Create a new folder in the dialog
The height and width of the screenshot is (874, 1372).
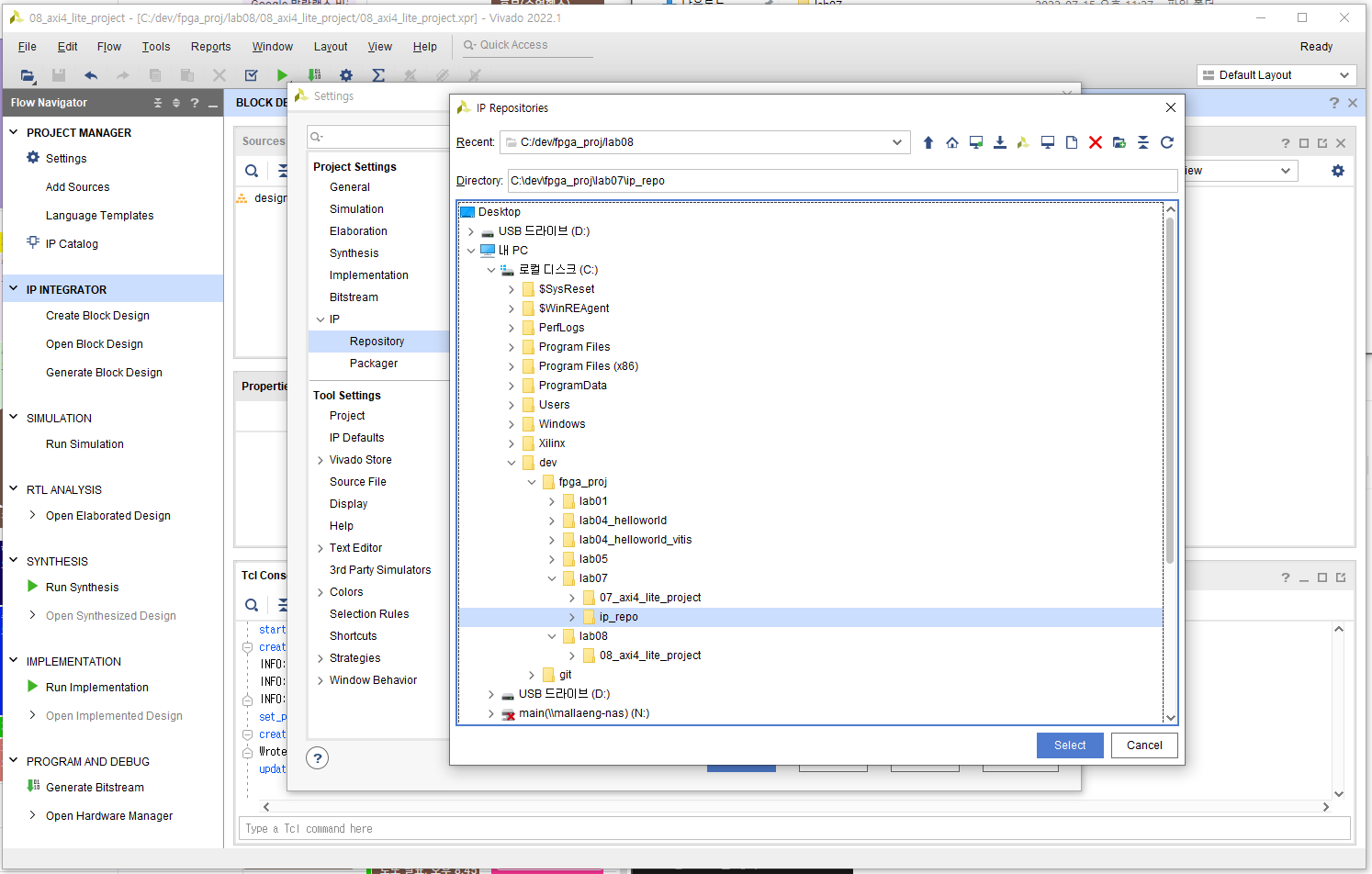[x=1119, y=142]
